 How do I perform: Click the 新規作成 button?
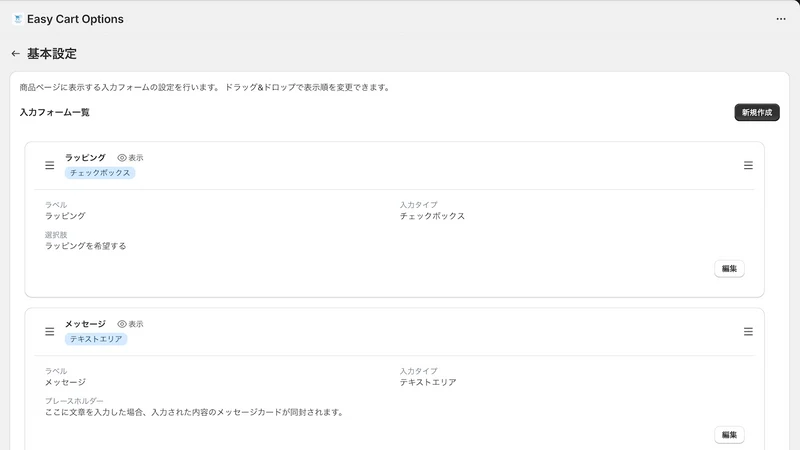757,112
